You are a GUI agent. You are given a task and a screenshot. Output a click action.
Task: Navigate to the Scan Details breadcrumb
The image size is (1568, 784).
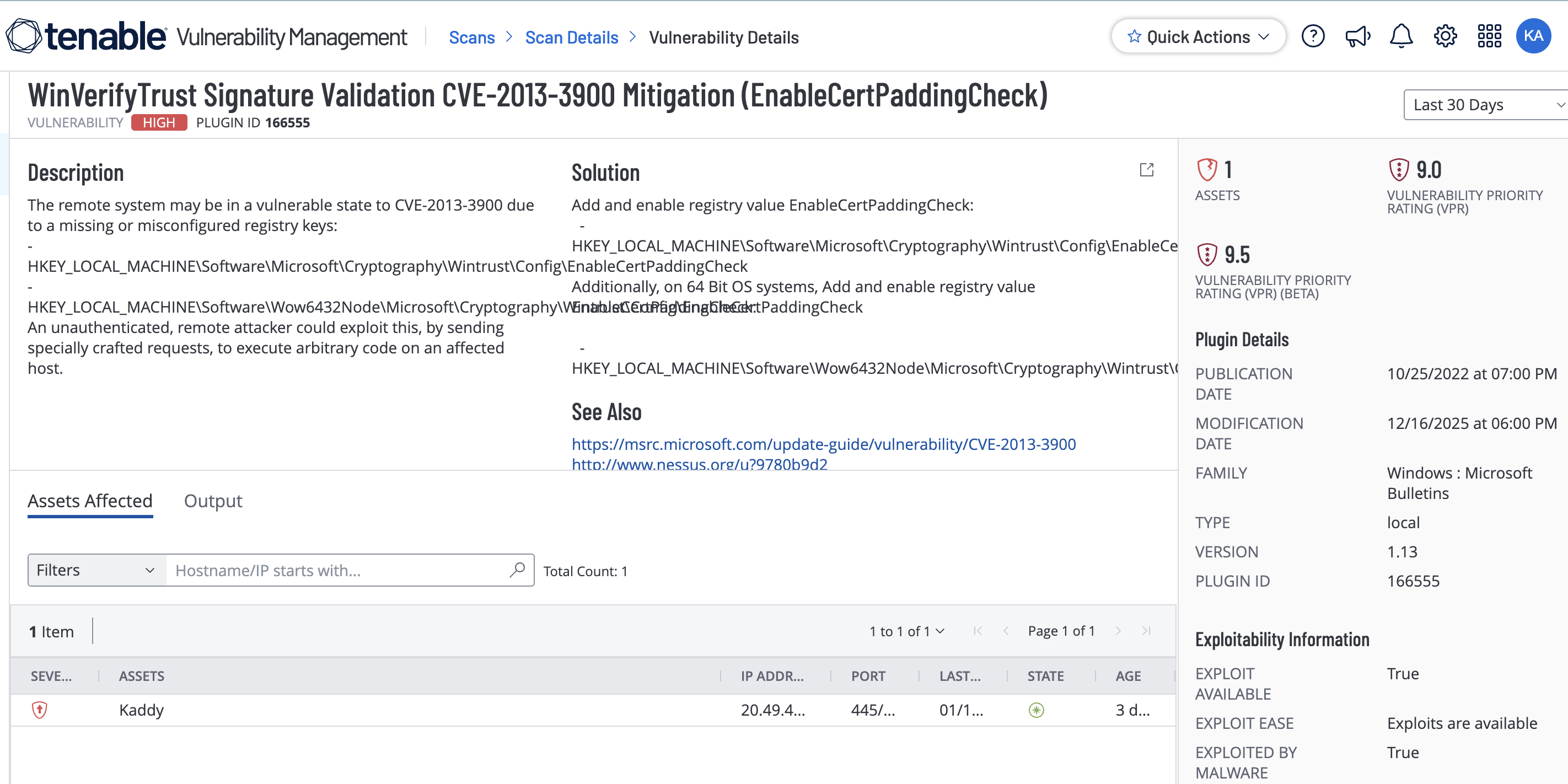point(572,37)
